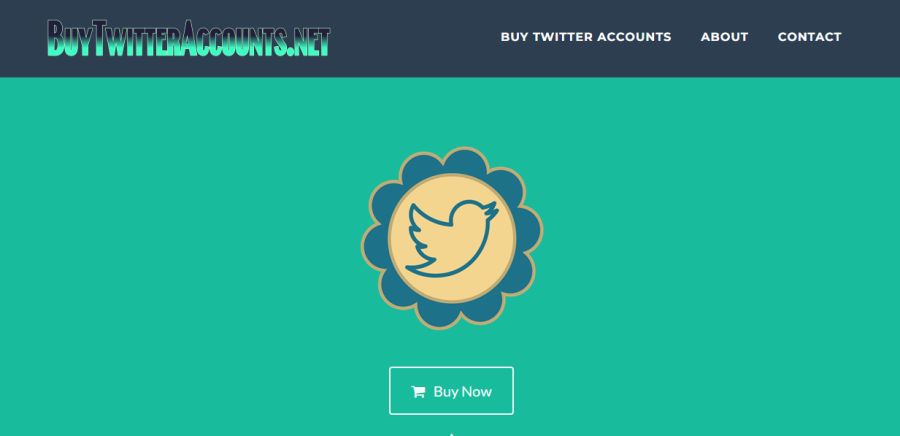900x436 pixels.
Task: Click the shopping cart icon
Action: (418, 392)
